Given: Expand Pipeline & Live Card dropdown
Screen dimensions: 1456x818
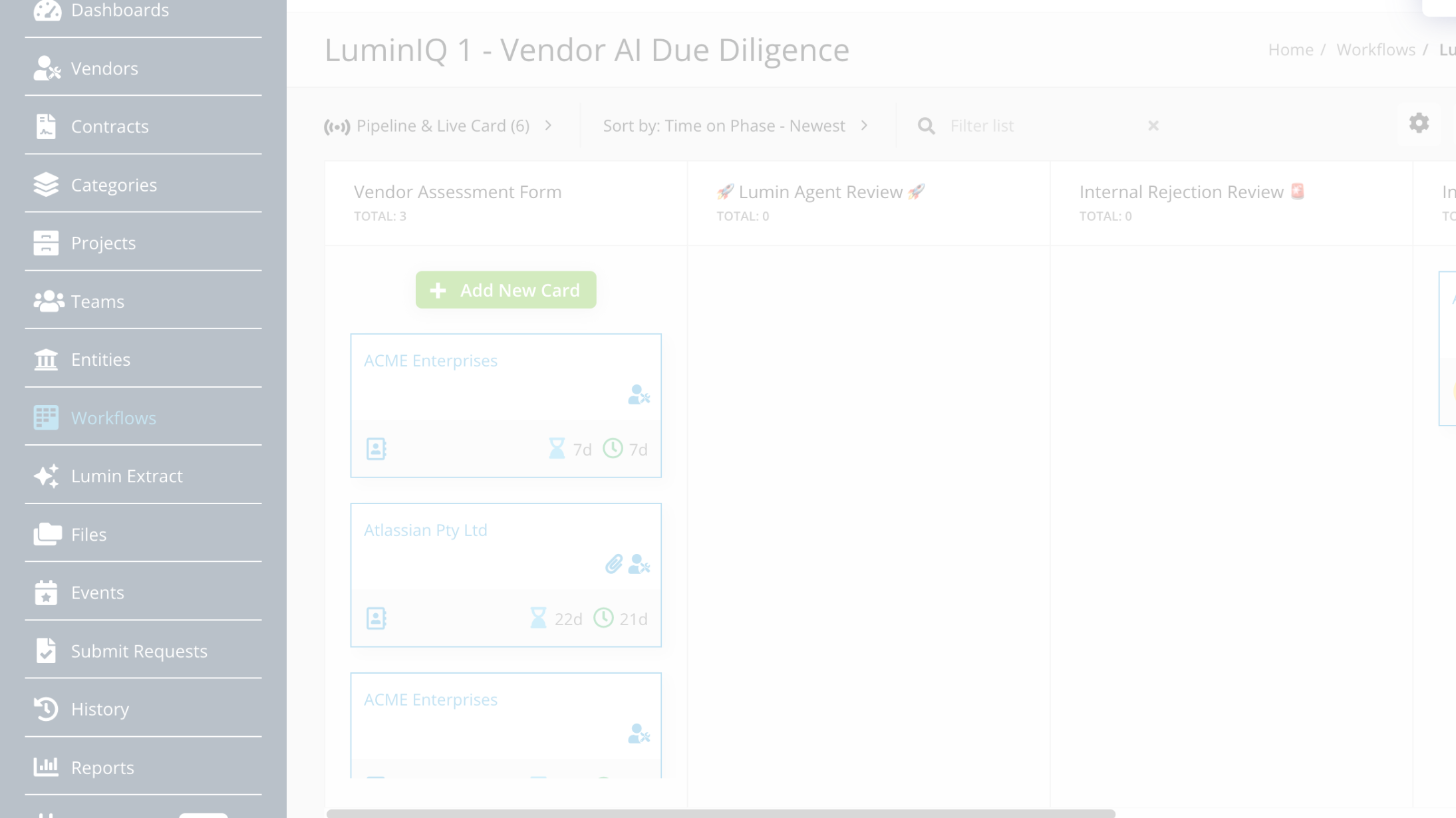Looking at the screenshot, I should pyautogui.click(x=439, y=126).
